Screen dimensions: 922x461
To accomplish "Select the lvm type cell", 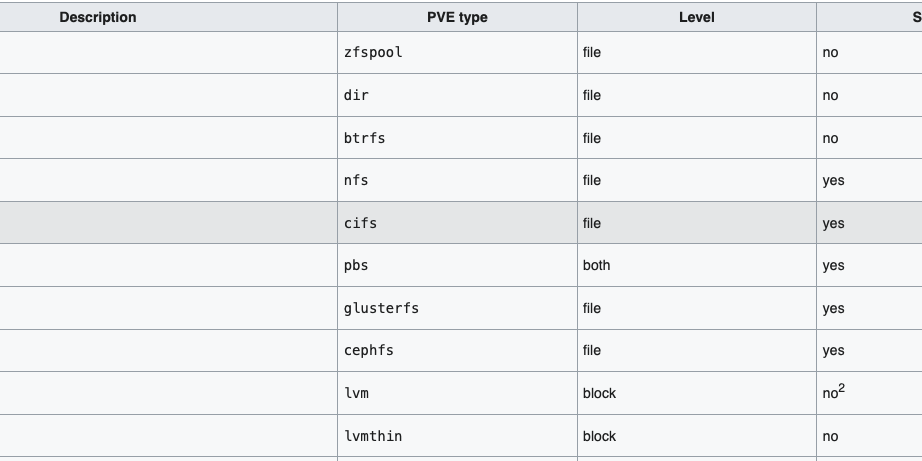I will click(x=356, y=393).
